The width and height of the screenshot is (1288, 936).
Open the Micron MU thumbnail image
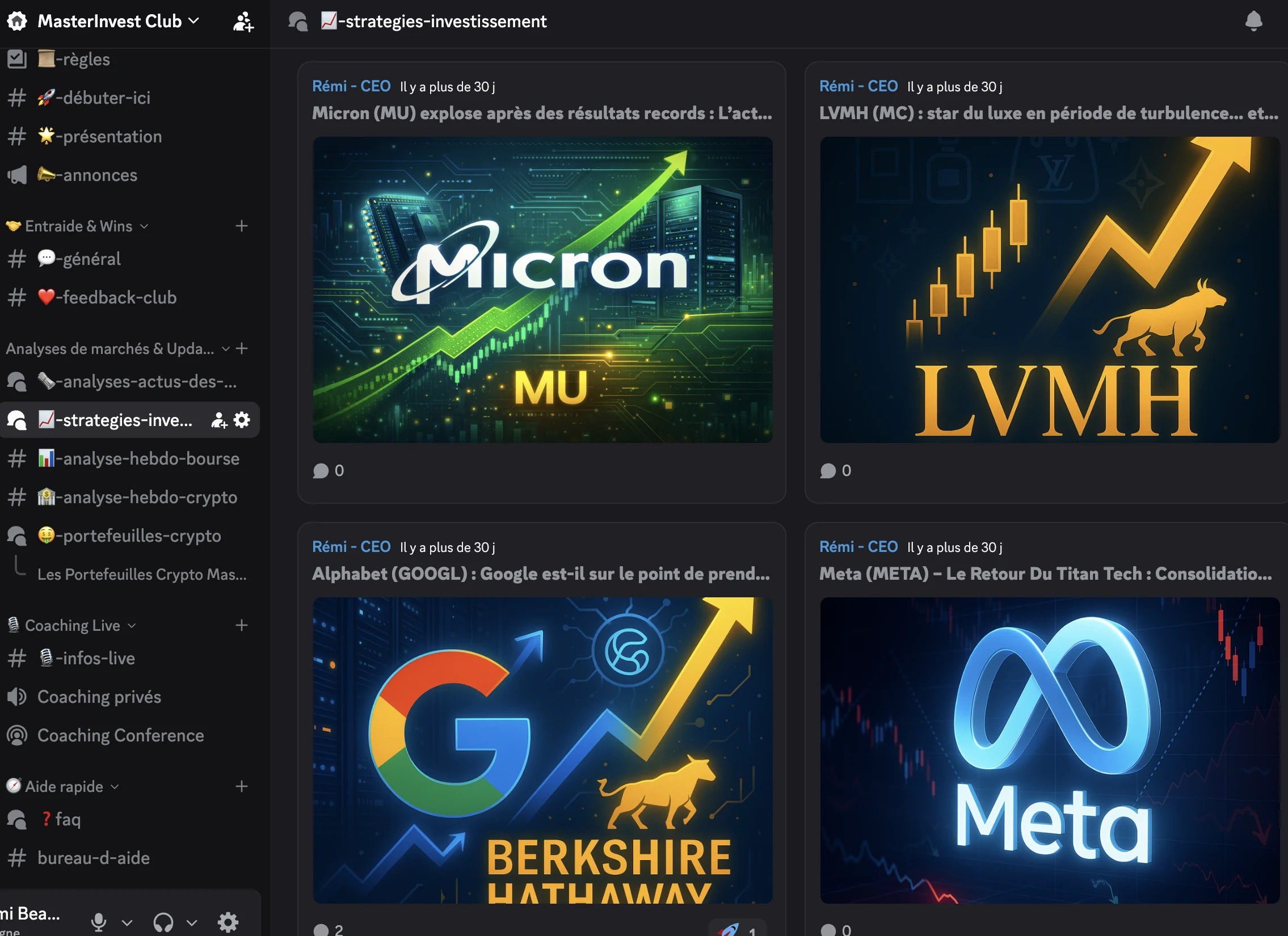tap(542, 289)
